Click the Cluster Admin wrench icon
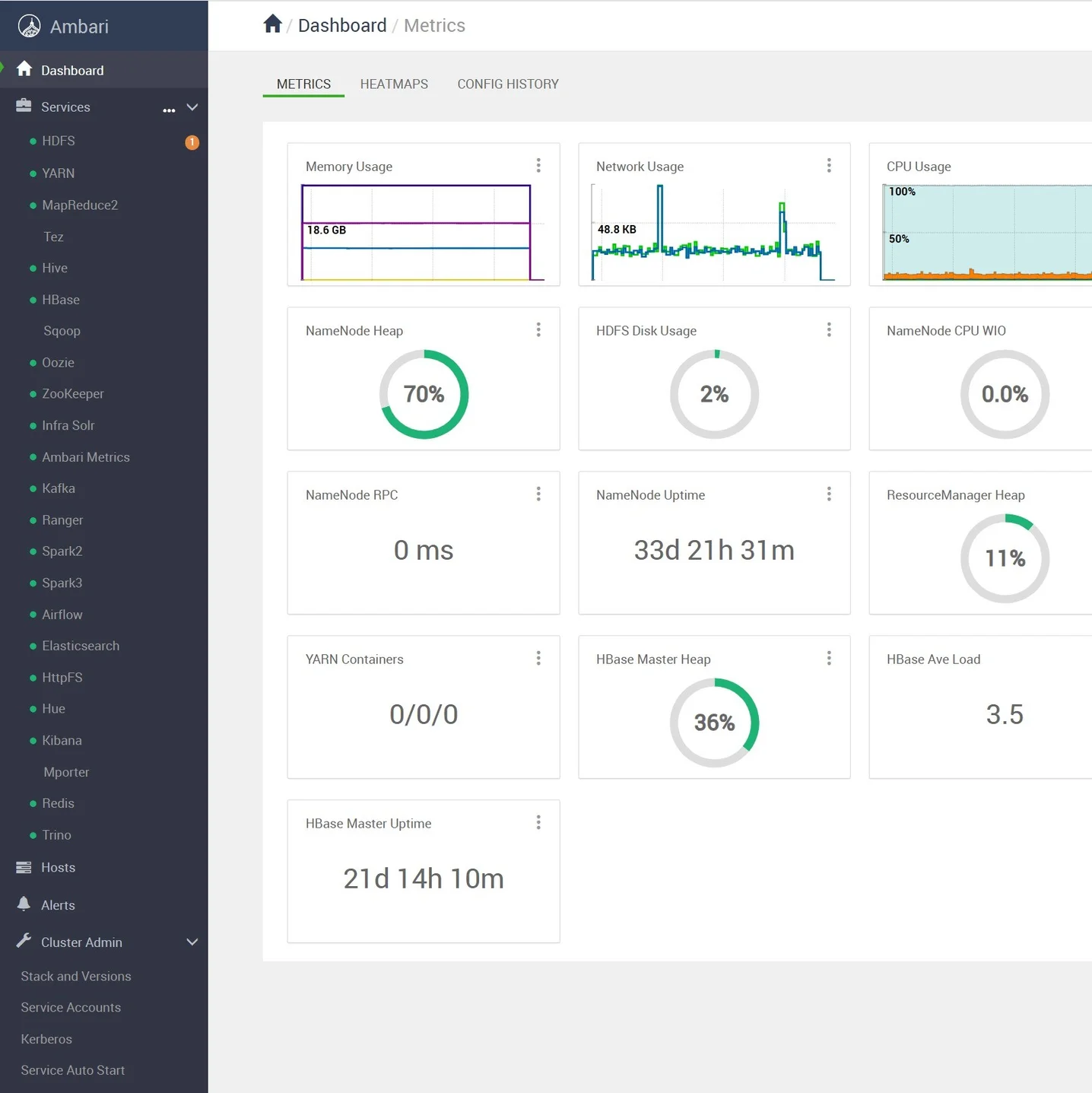 point(24,941)
